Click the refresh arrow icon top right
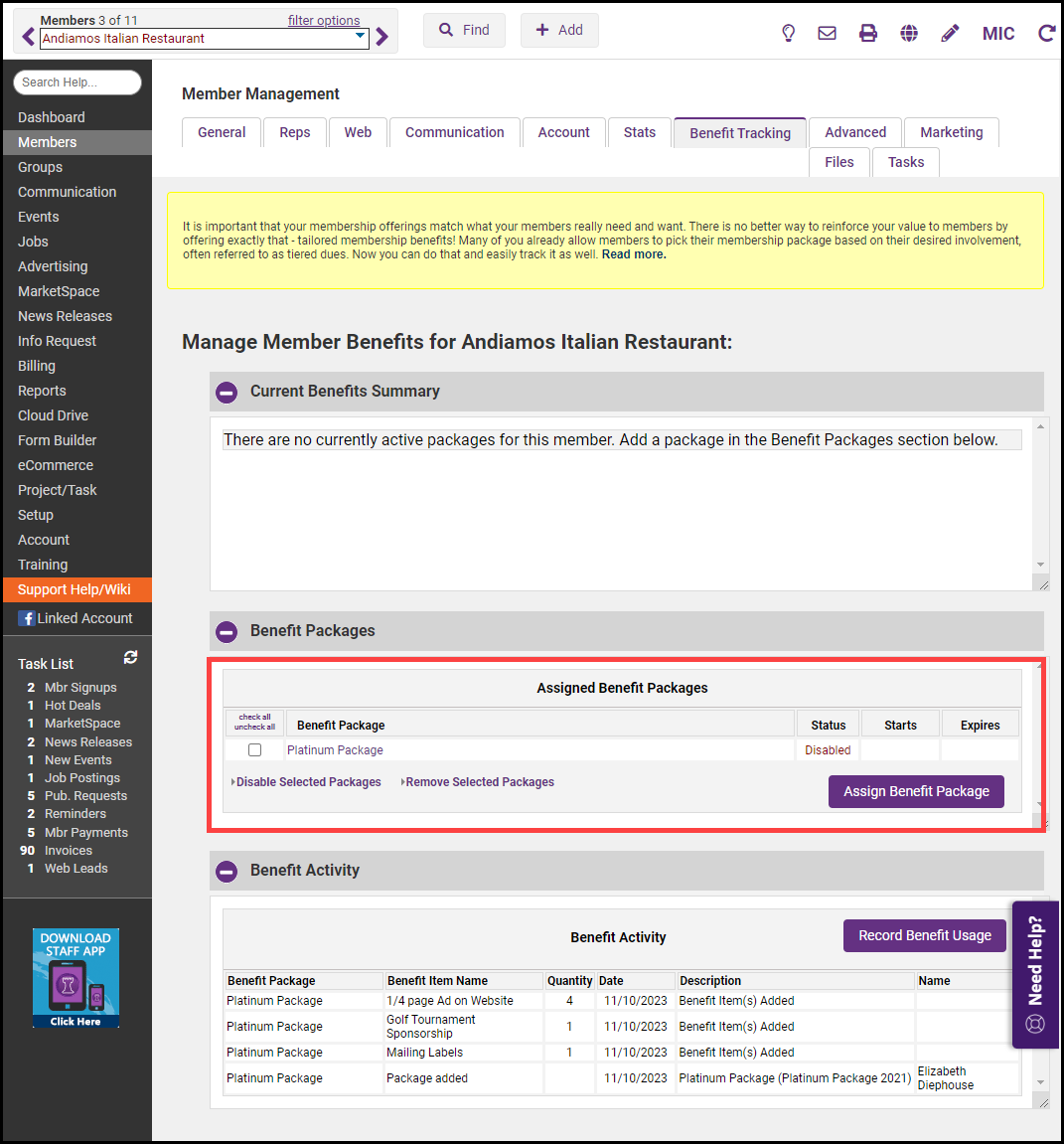 coord(1046,33)
